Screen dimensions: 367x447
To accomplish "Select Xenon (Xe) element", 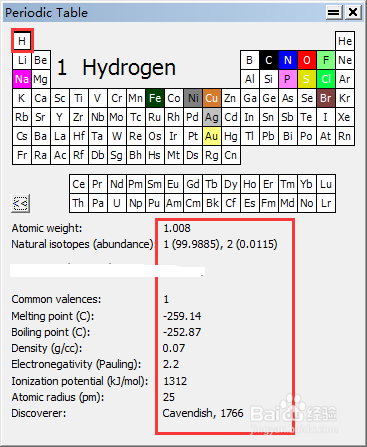I will [345, 117].
